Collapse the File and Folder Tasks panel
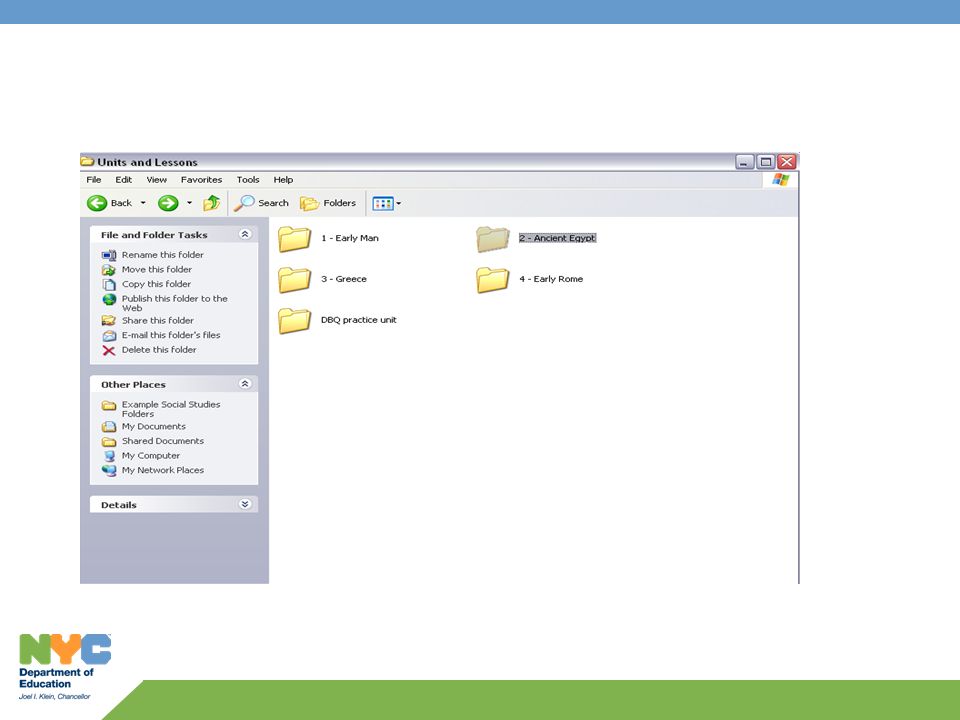Image resolution: width=960 pixels, height=720 pixels. coord(245,234)
